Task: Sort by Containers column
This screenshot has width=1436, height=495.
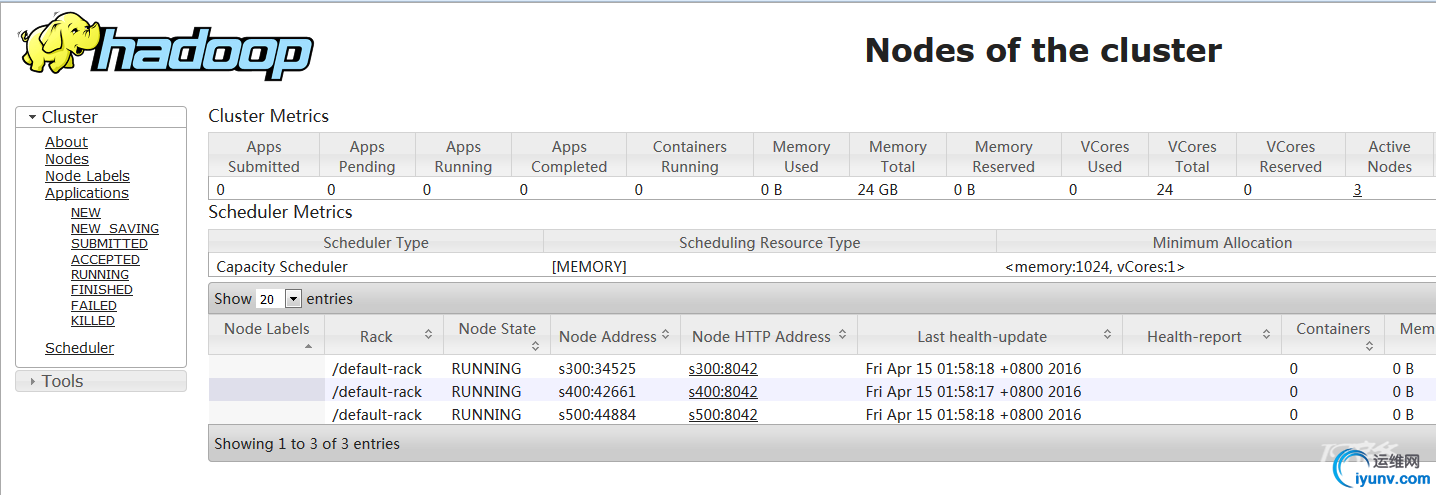Action: coord(1333,336)
